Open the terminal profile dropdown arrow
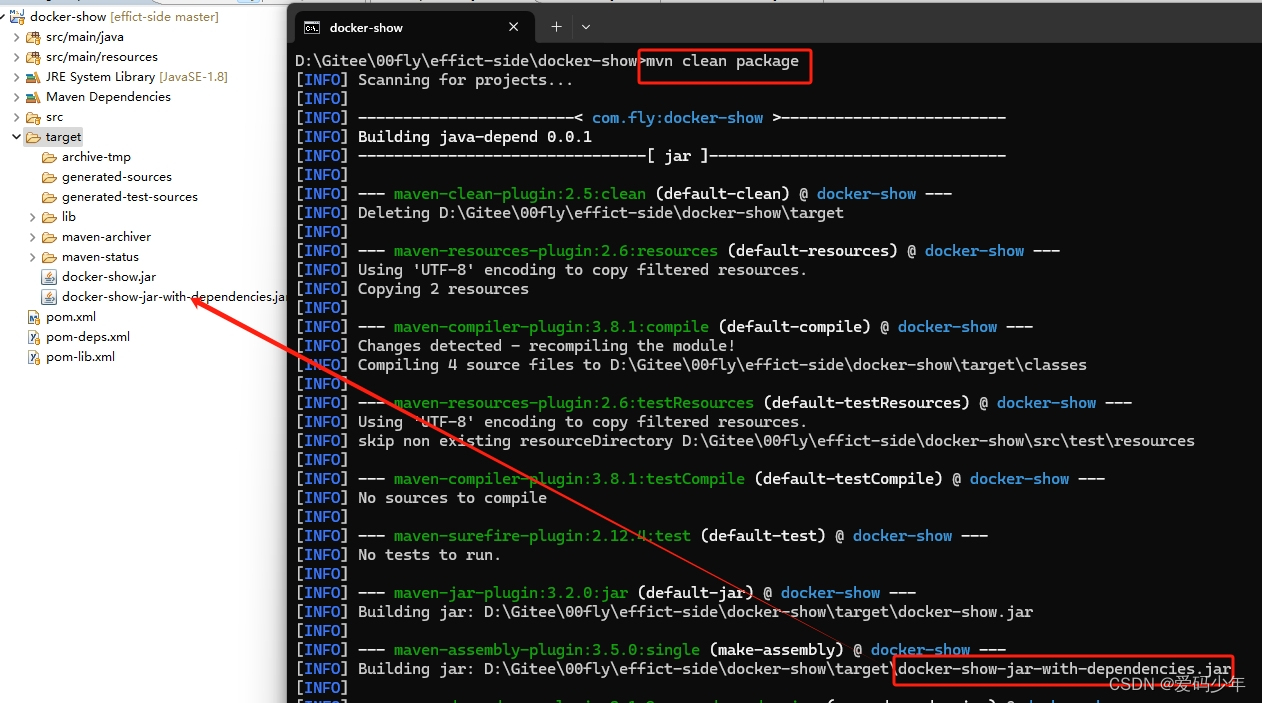Image resolution: width=1262 pixels, height=703 pixels. (x=586, y=27)
